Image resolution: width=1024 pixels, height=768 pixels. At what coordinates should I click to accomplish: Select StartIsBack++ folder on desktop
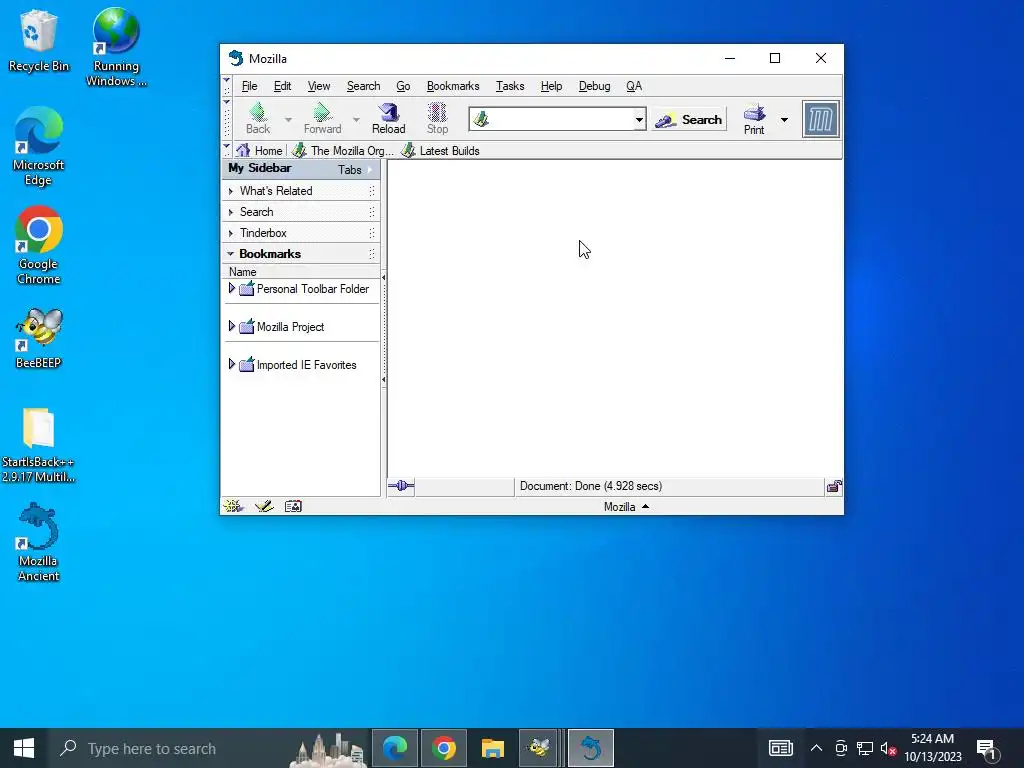pyautogui.click(x=39, y=445)
